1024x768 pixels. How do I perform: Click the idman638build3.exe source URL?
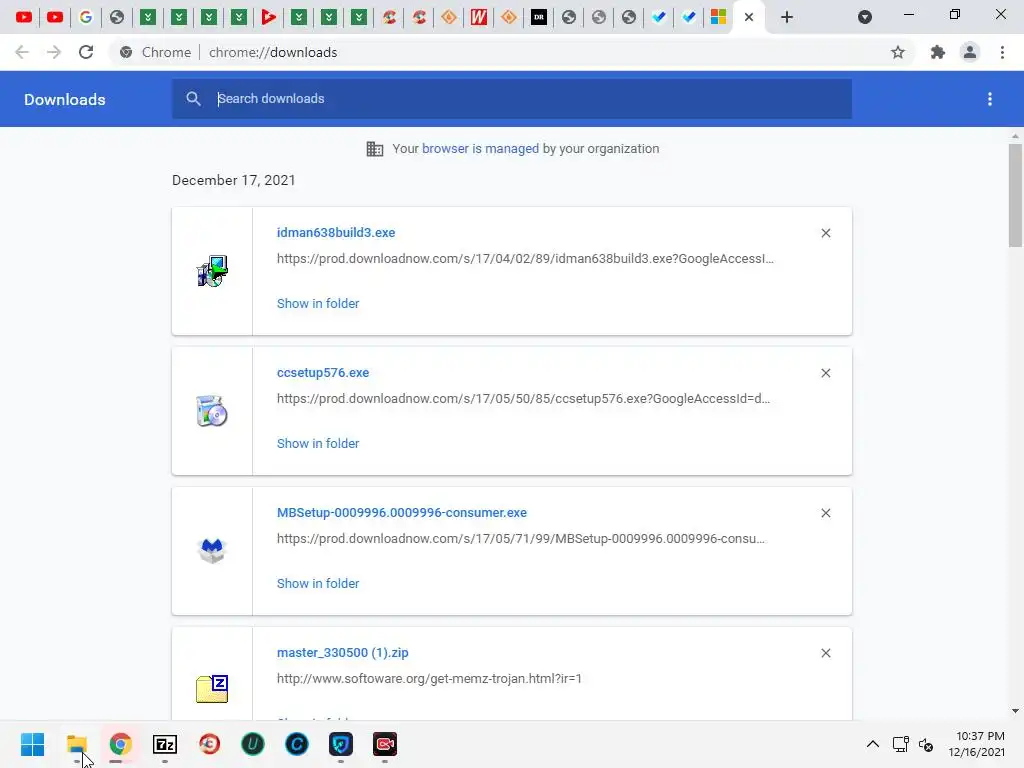pos(525,259)
